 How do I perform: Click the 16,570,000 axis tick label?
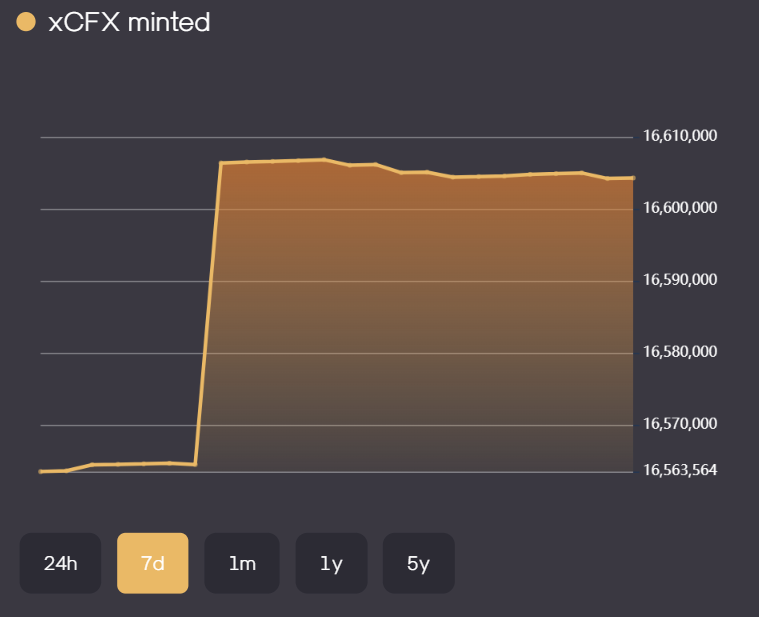pyautogui.click(x=679, y=424)
